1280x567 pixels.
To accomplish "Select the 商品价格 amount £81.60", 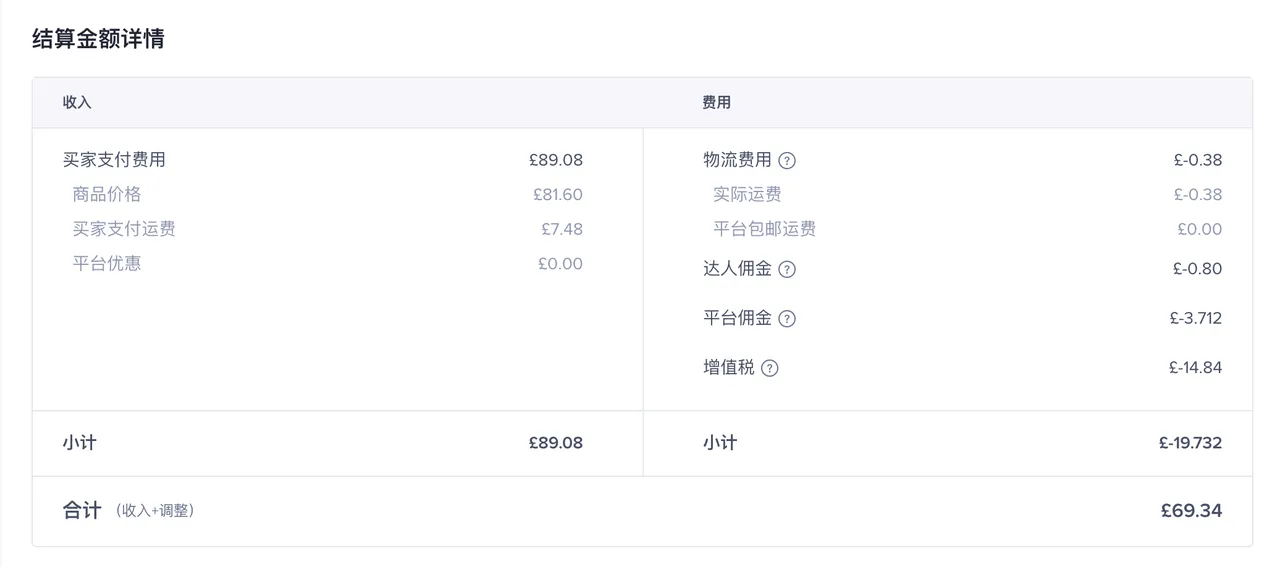I will pos(557,194).
